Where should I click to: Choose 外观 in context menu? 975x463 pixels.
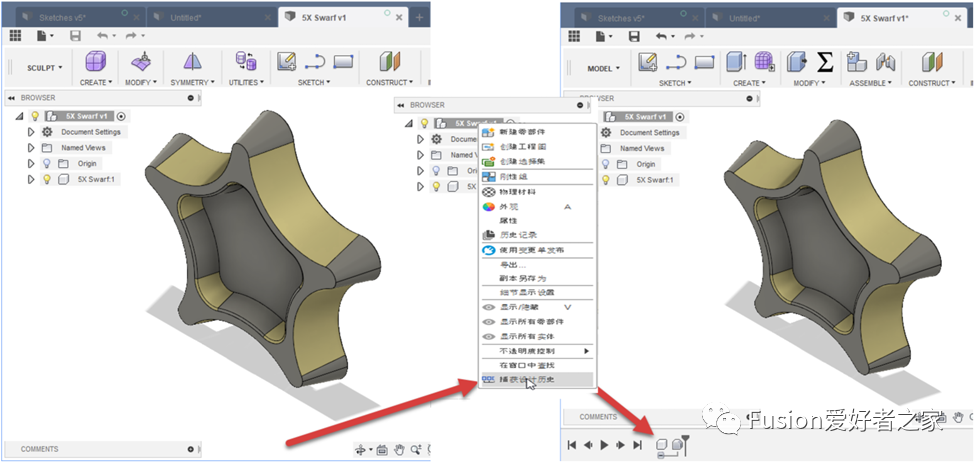click(x=537, y=206)
